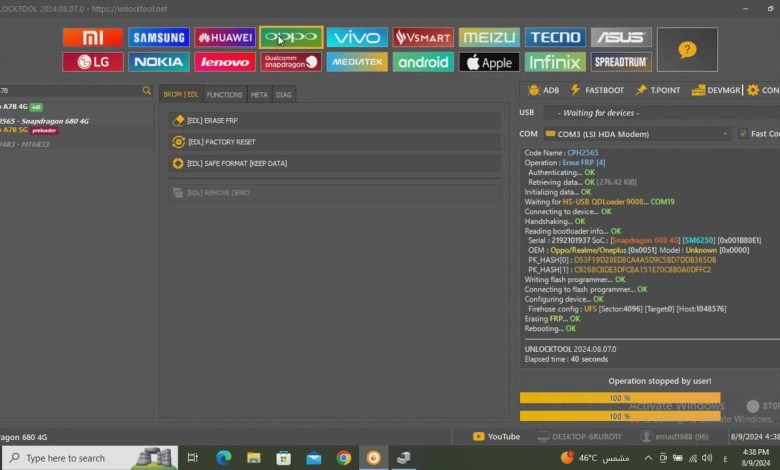The width and height of the screenshot is (780, 470).
Task: Click the model search input field
Action: 70,91
